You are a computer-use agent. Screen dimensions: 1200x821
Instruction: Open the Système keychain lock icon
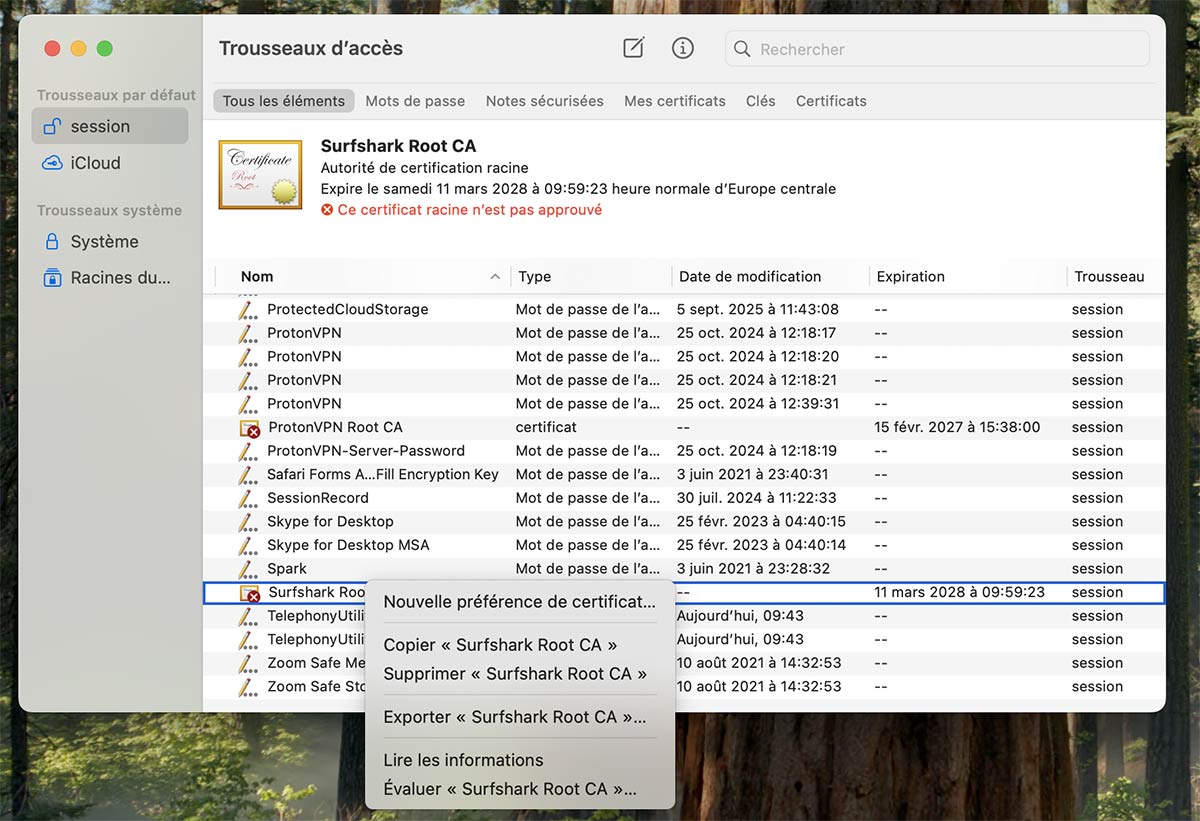click(x=52, y=242)
